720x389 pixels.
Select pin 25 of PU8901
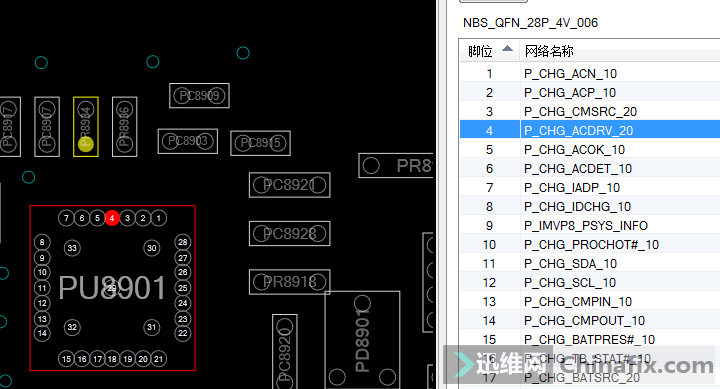tap(183, 288)
